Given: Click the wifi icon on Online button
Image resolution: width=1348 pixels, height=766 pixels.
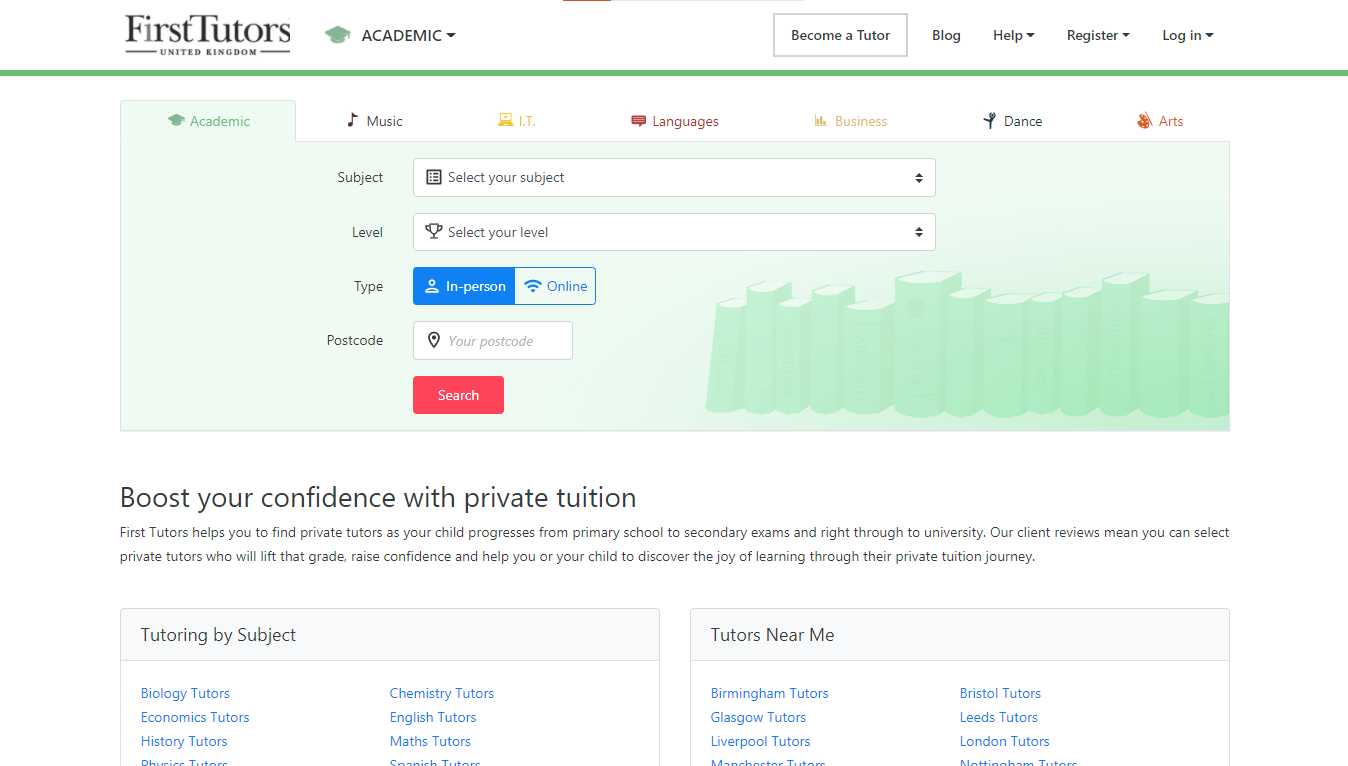Looking at the screenshot, I should [x=533, y=286].
